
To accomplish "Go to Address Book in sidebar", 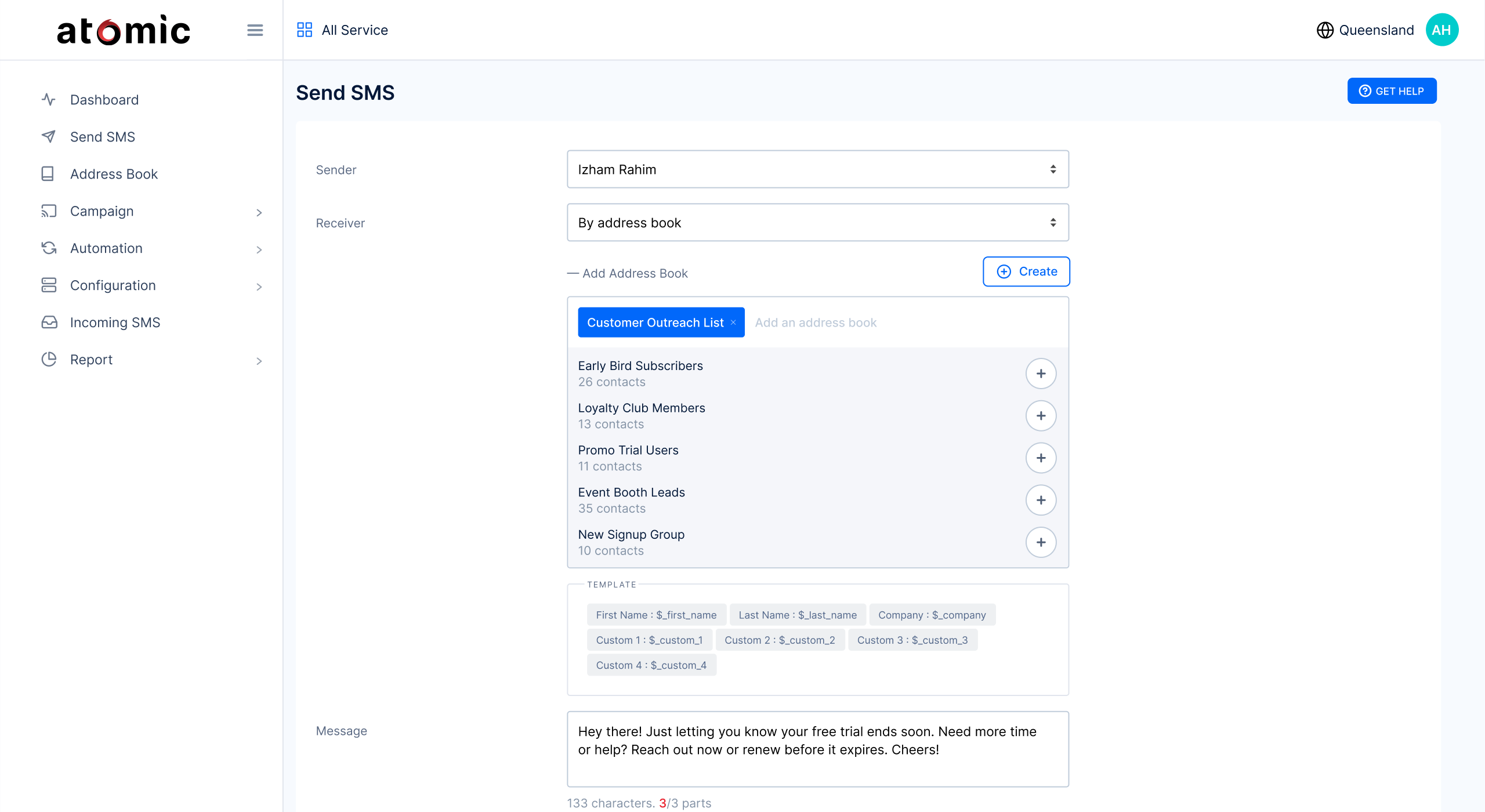I will tap(114, 174).
